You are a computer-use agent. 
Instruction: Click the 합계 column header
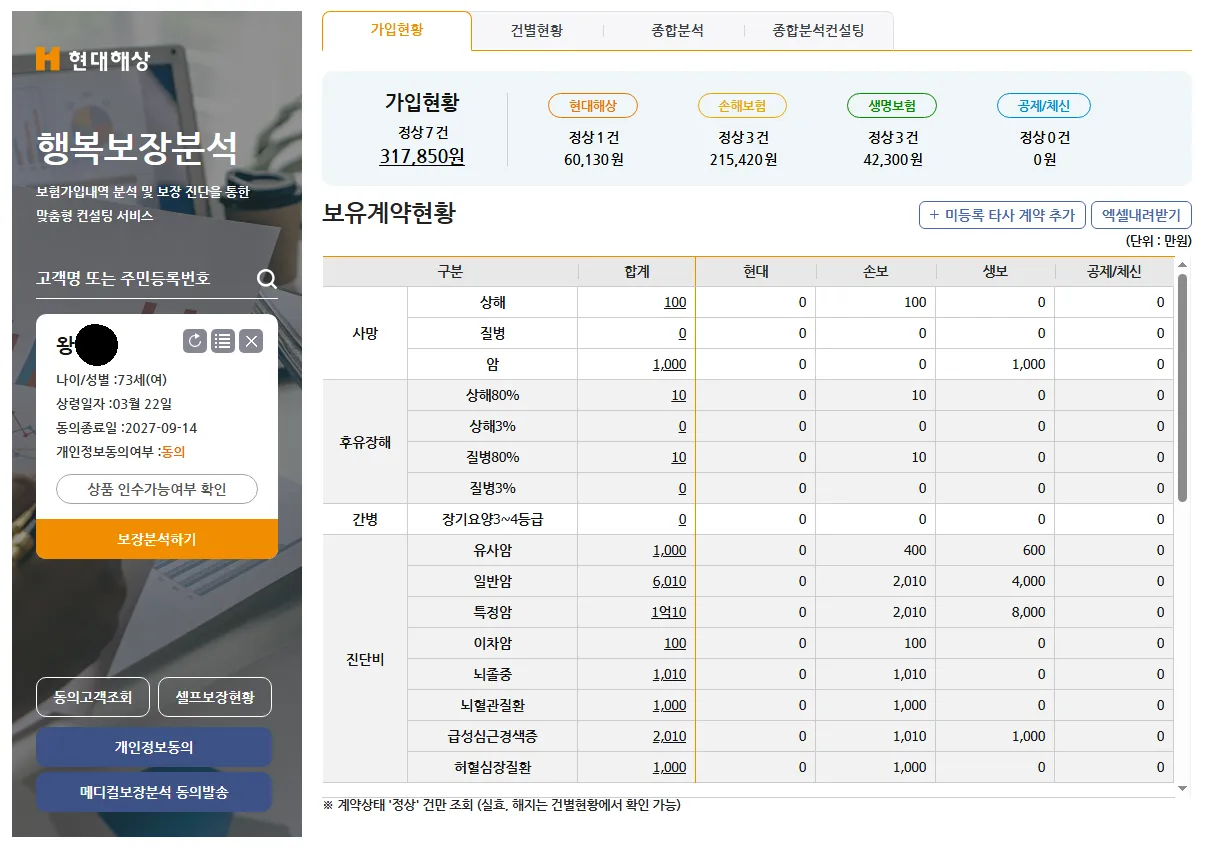[636, 271]
